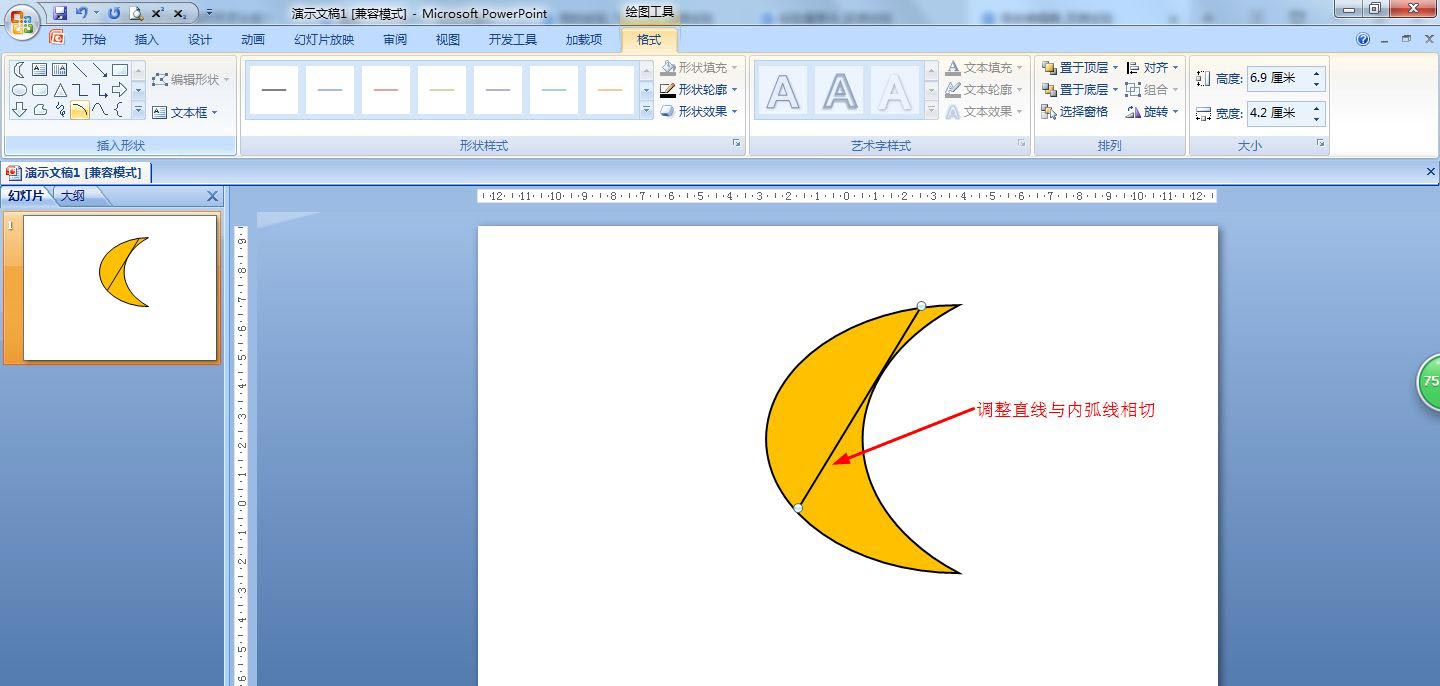This screenshot has width=1440, height=686.
Task: Select the Down Arrow shape tool
Action: [19, 110]
